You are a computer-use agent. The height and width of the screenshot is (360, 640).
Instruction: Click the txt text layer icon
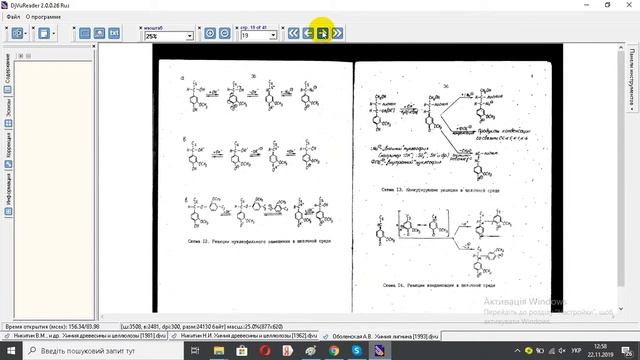114,33
